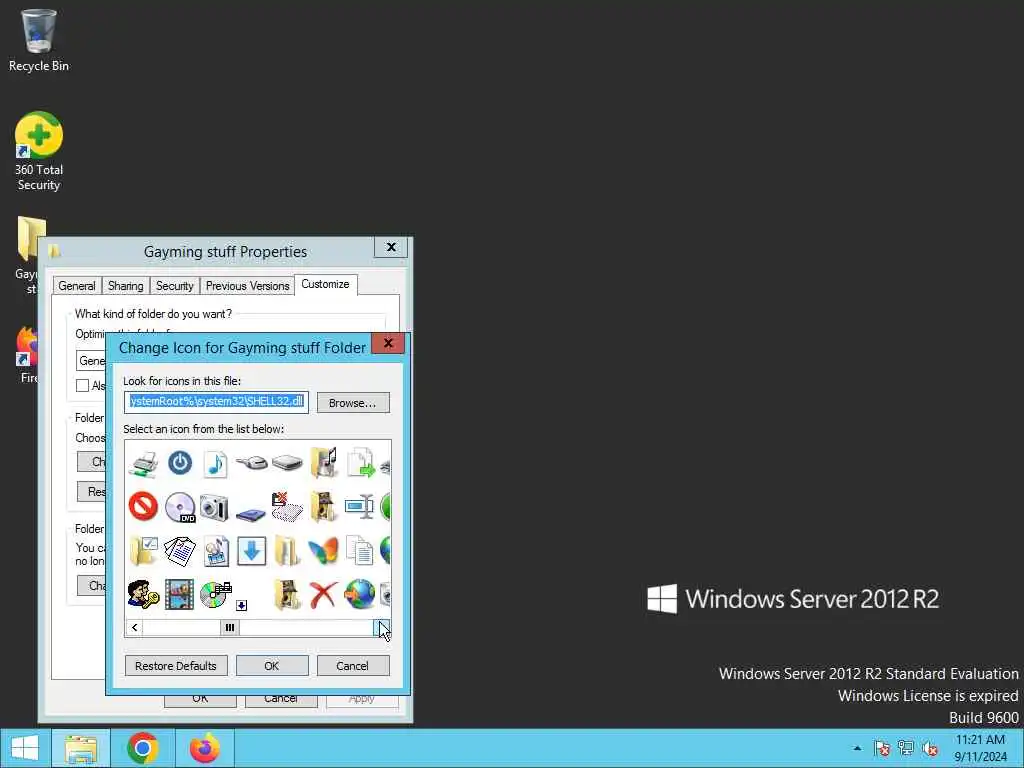Pick the disconnected drive with red X icon
This screenshot has width=1024, height=768.
click(x=287, y=507)
